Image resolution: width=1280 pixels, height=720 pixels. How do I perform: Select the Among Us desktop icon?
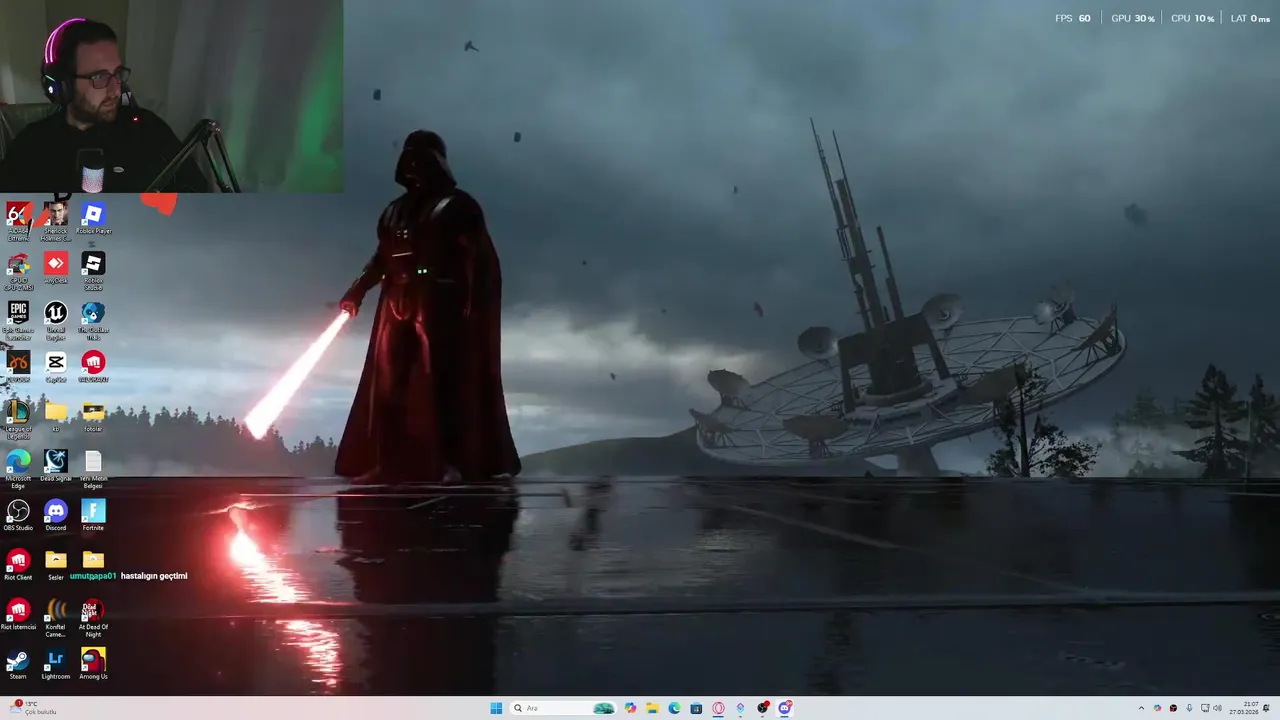coord(93,664)
